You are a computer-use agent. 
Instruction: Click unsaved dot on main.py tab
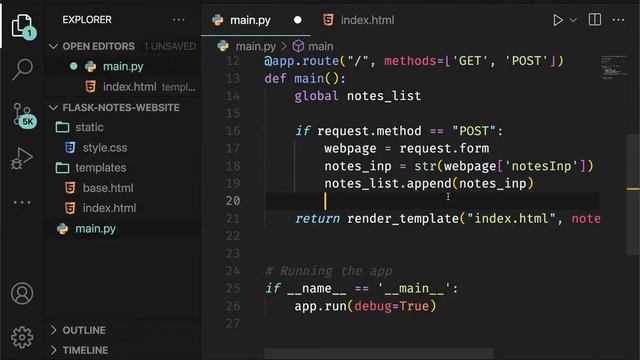coord(298,20)
